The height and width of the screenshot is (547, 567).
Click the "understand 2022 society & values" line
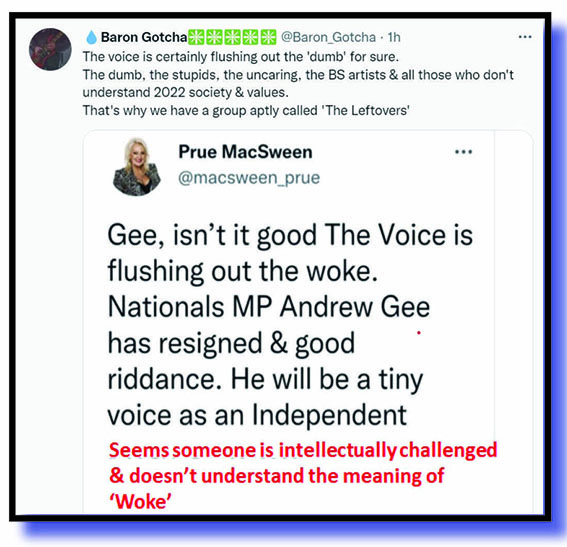[x=186, y=93]
